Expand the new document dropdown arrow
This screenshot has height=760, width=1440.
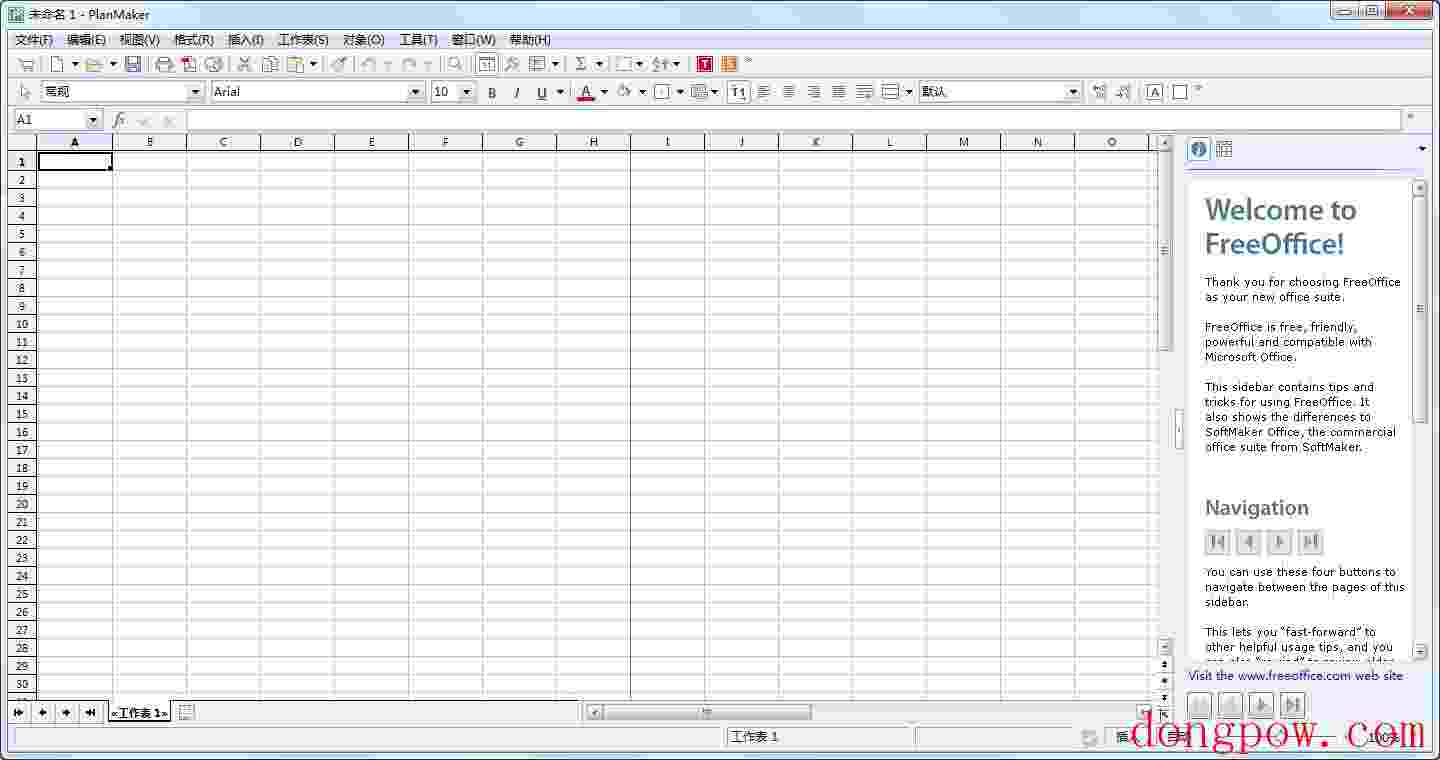pos(75,64)
